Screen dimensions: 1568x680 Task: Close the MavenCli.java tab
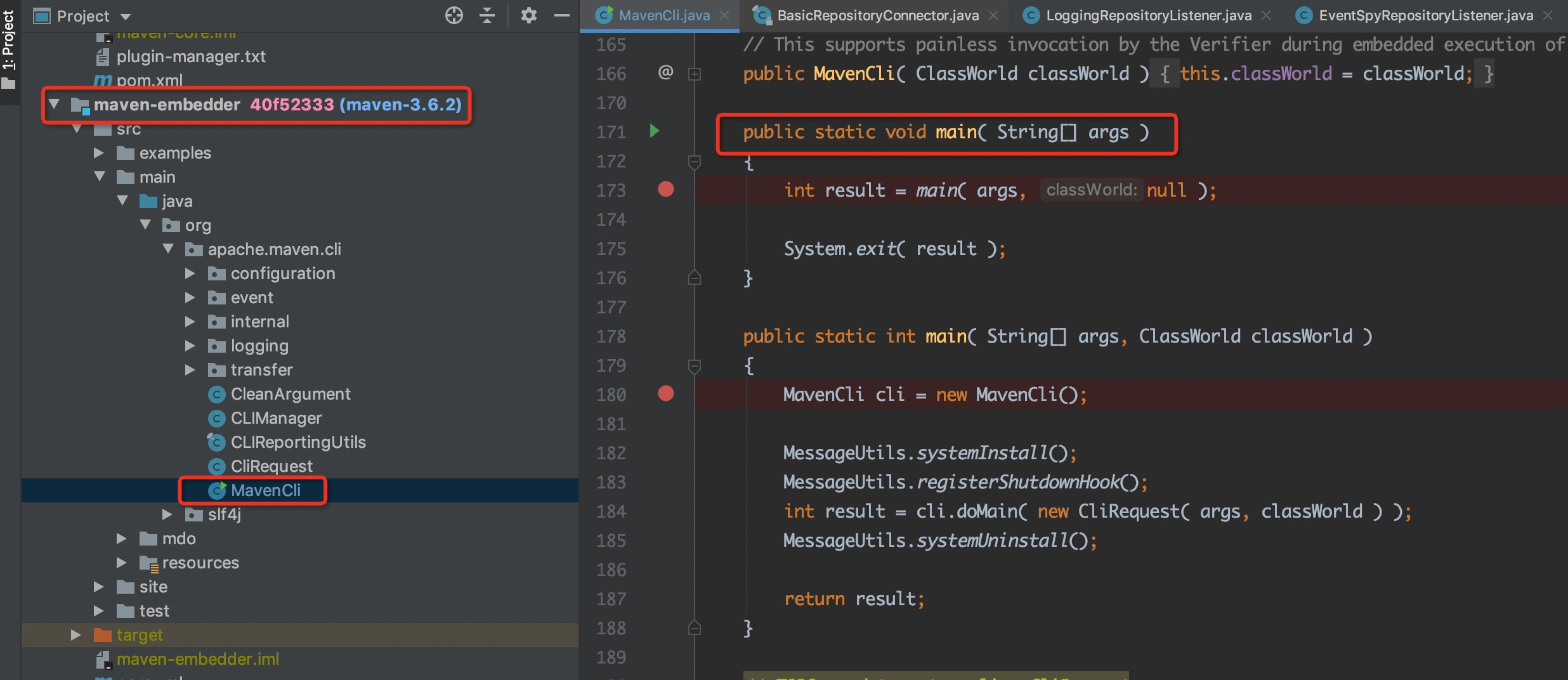pyautogui.click(x=724, y=15)
